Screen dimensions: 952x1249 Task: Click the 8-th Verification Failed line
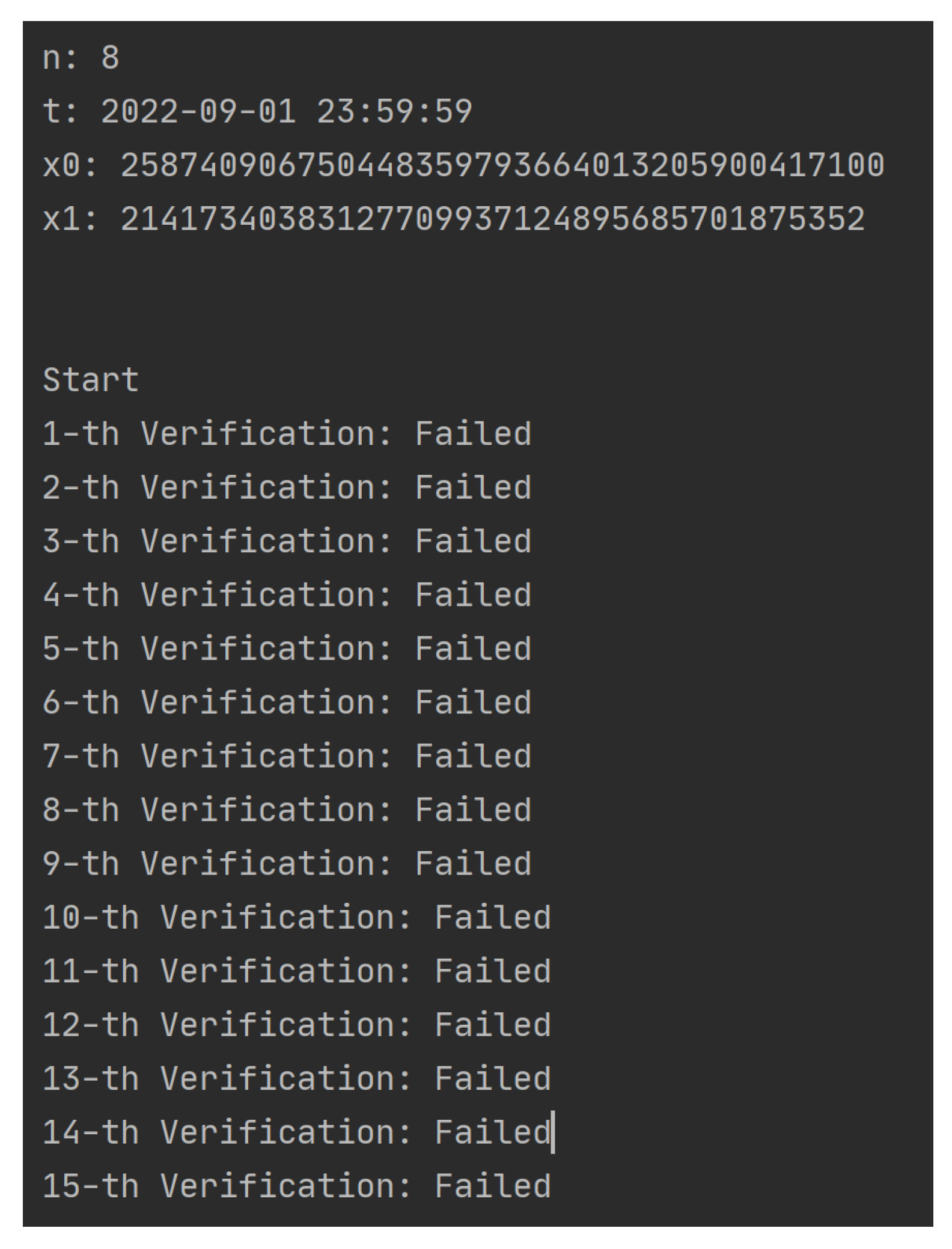[x=287, y=810]
